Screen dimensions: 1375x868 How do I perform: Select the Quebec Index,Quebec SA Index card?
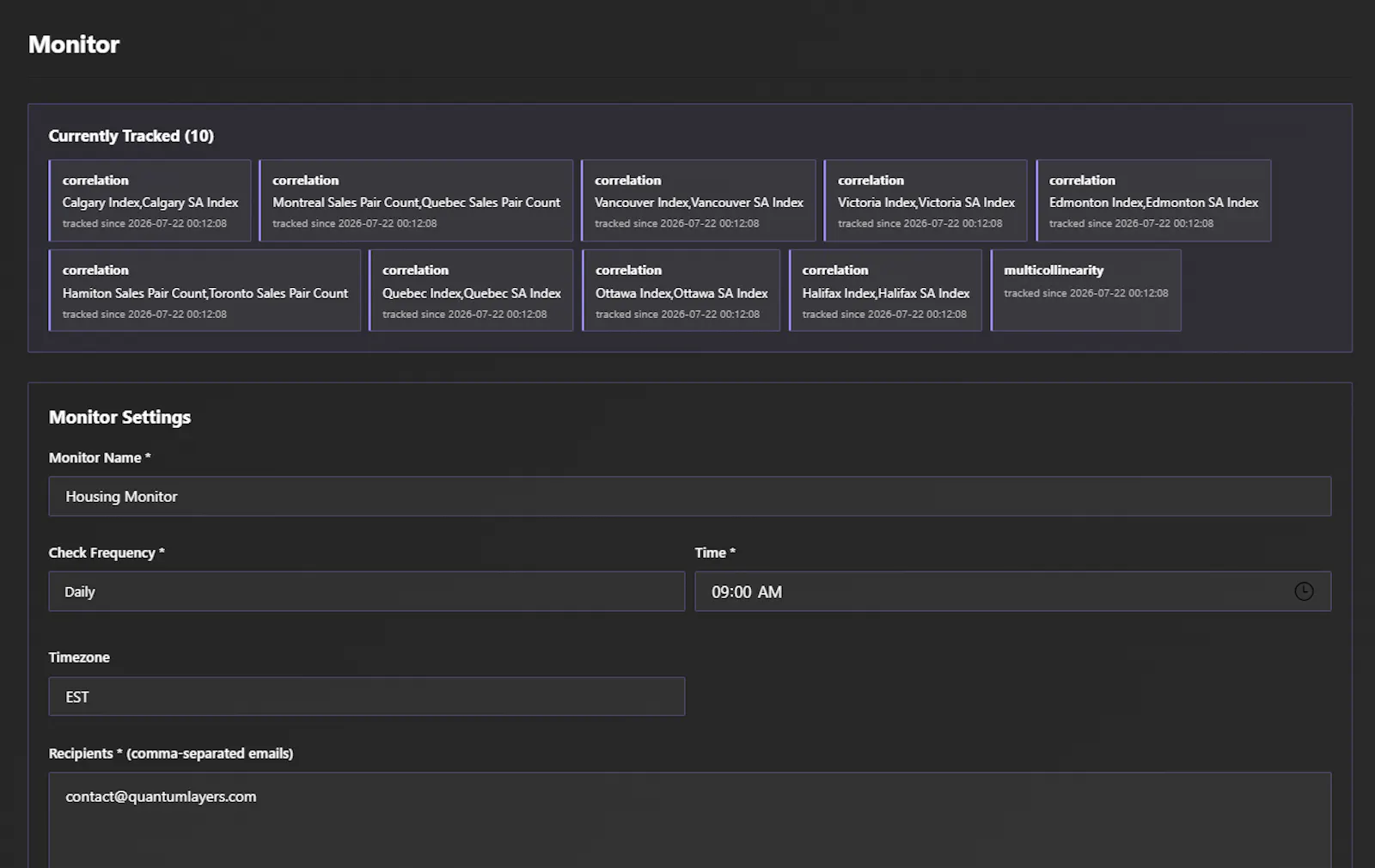(471, 290)
